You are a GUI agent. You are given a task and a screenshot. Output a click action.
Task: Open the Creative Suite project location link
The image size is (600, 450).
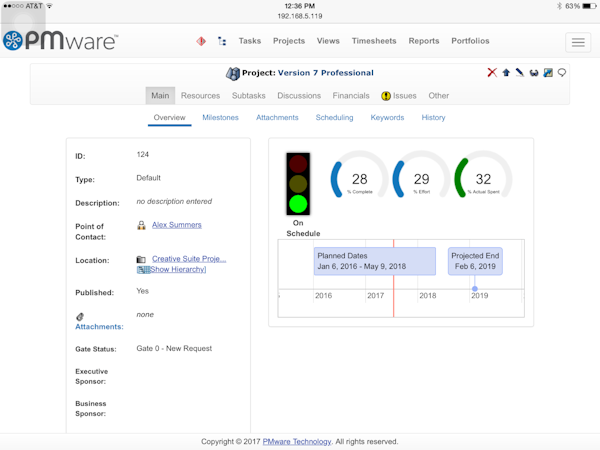189,259
